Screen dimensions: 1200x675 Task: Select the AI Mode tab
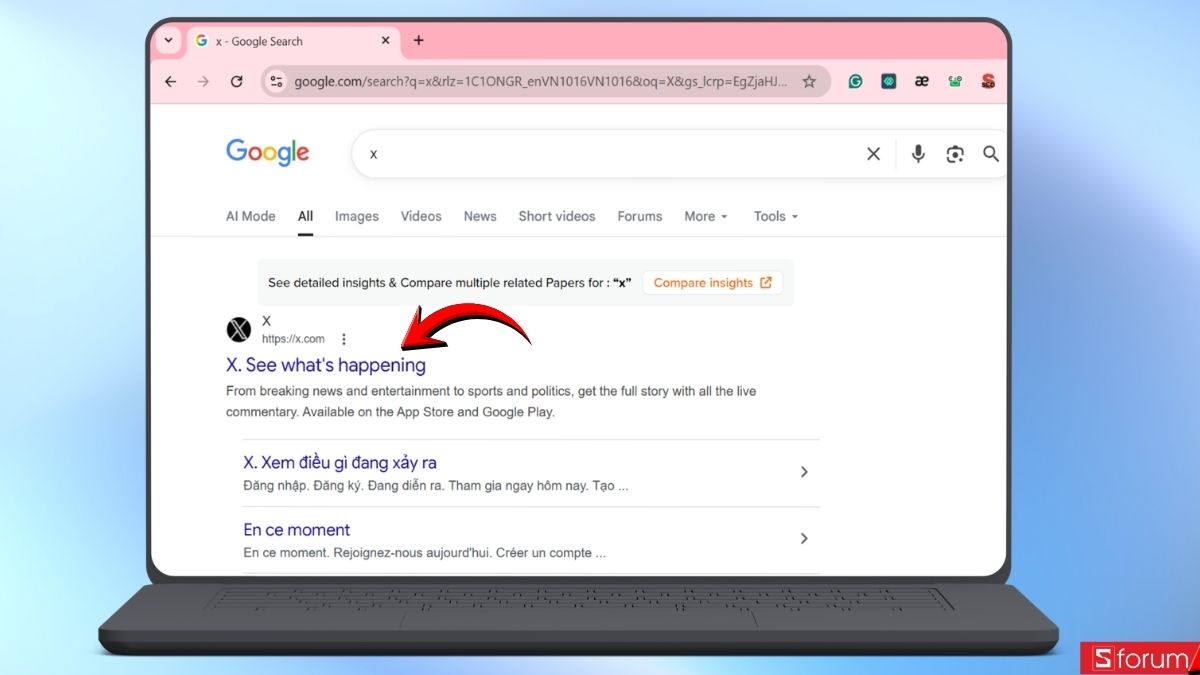[x=250, y=216]
